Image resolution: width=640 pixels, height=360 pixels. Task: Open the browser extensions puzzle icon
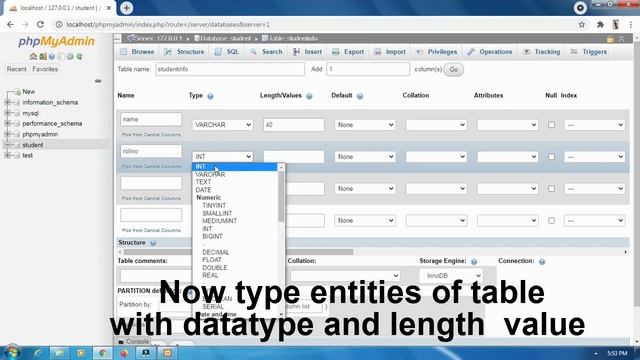pos(600,24)
